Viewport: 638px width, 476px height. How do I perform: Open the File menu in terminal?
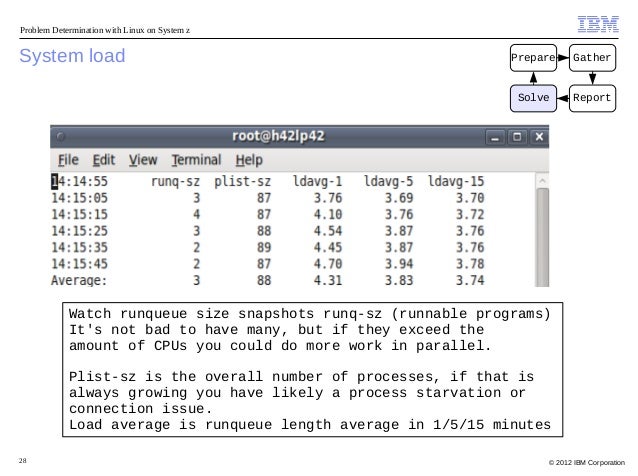tap(68, 160)
